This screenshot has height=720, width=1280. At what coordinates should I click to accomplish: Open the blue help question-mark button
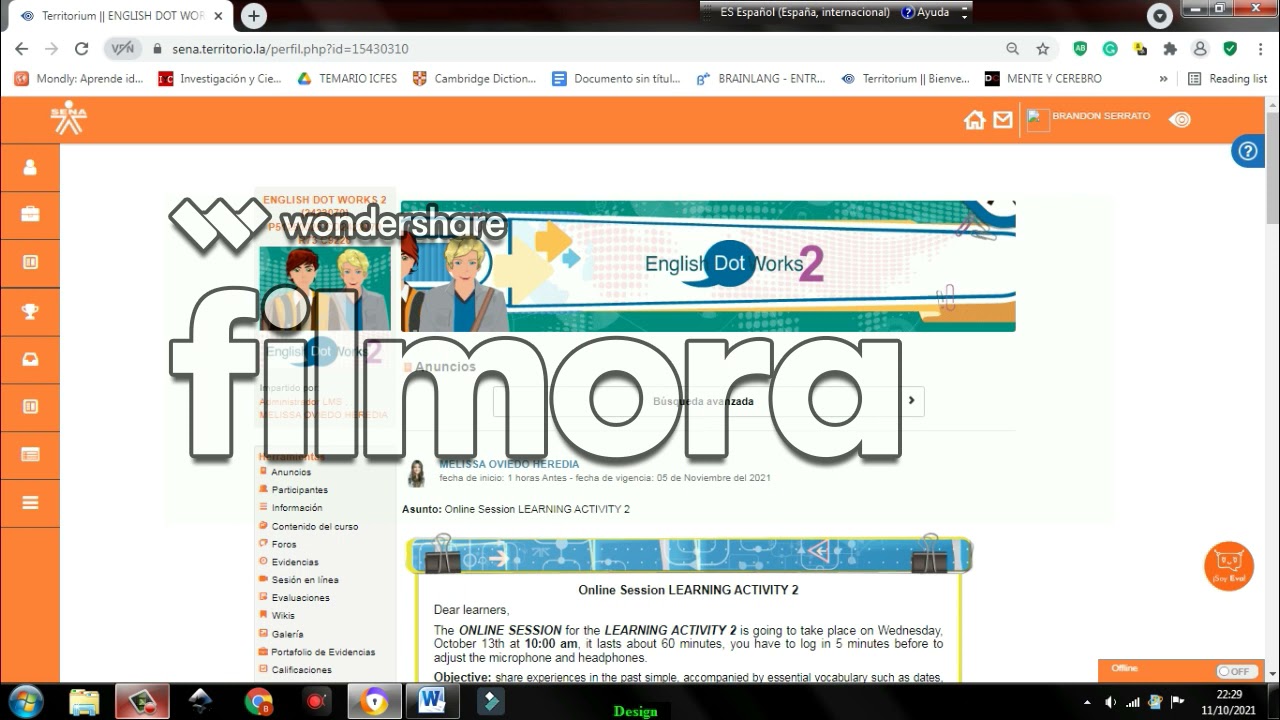[x=1247, y=151]
